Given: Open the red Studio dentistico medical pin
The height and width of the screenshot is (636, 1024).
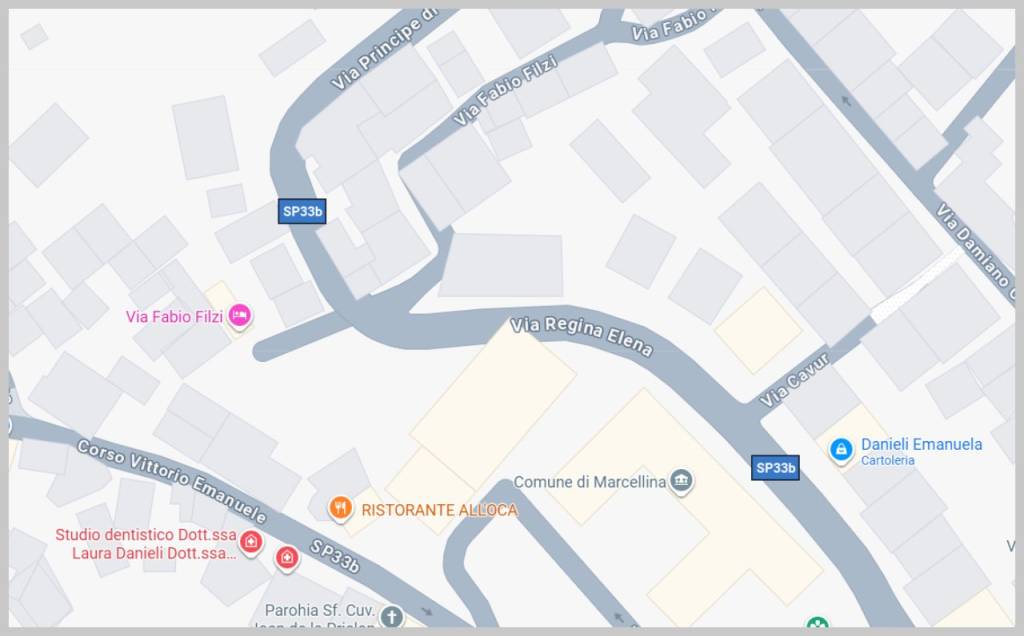Looking at the screenshot, I should tap(251, 542).
